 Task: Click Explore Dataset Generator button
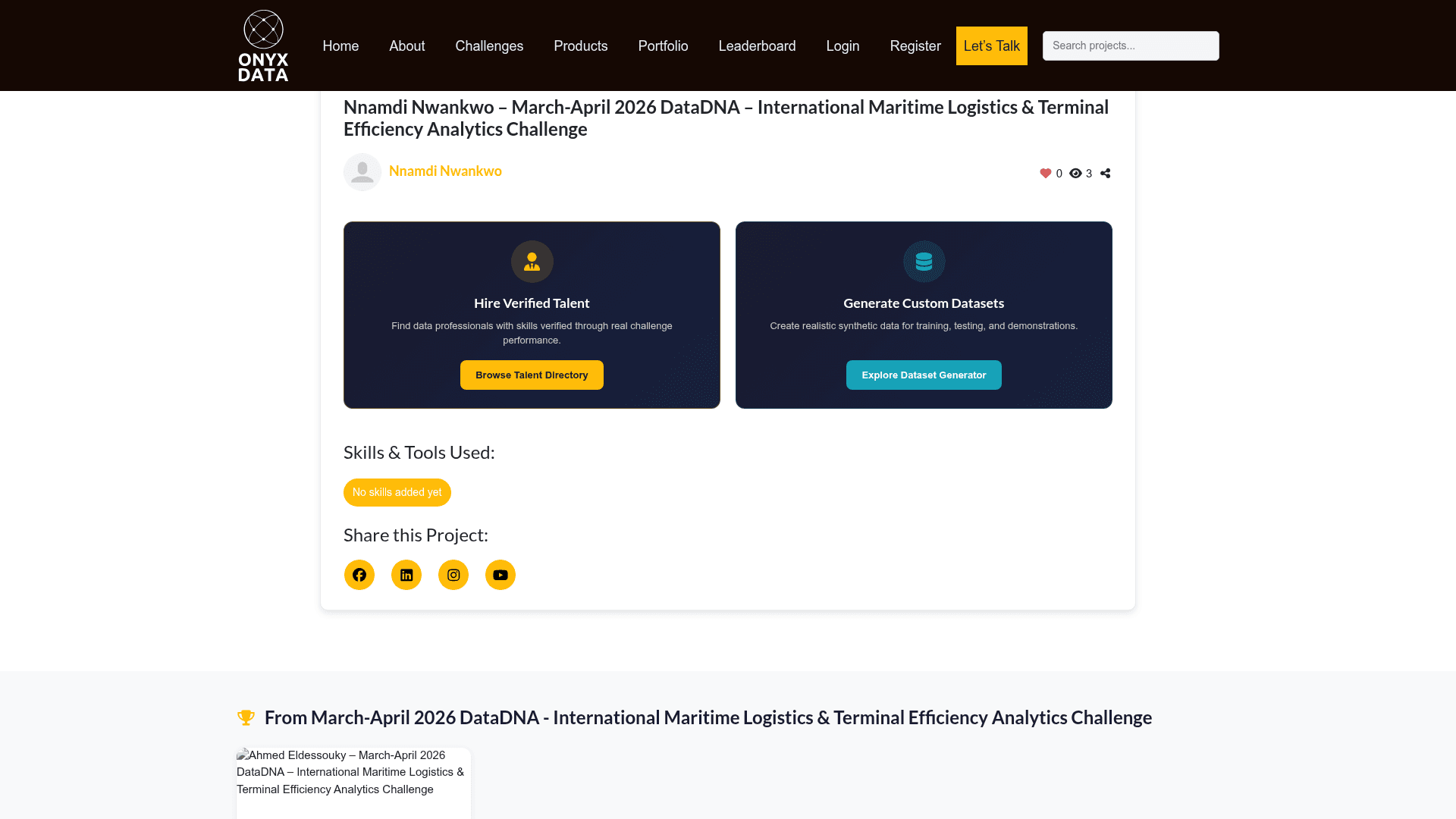(x=924, y=375)
